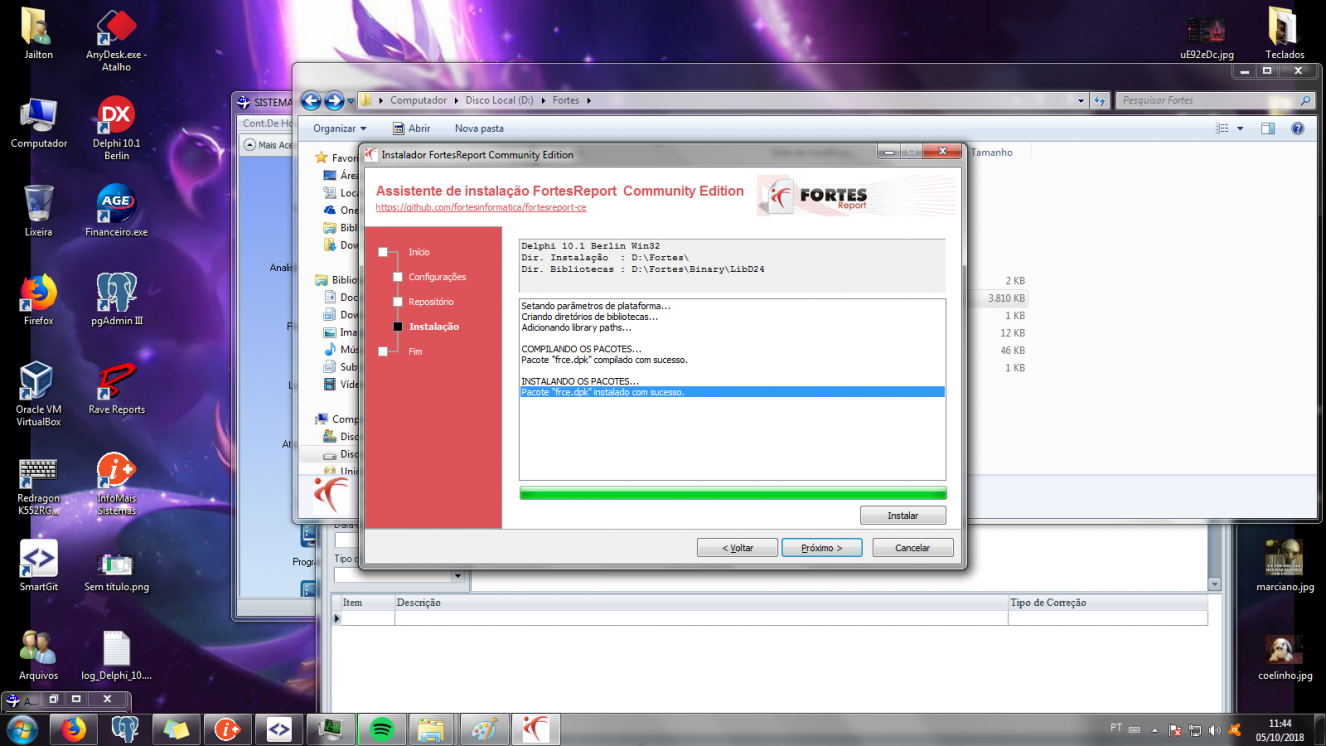Go forward in the Explorer window
1326x746 pixels.
[334, 100]
